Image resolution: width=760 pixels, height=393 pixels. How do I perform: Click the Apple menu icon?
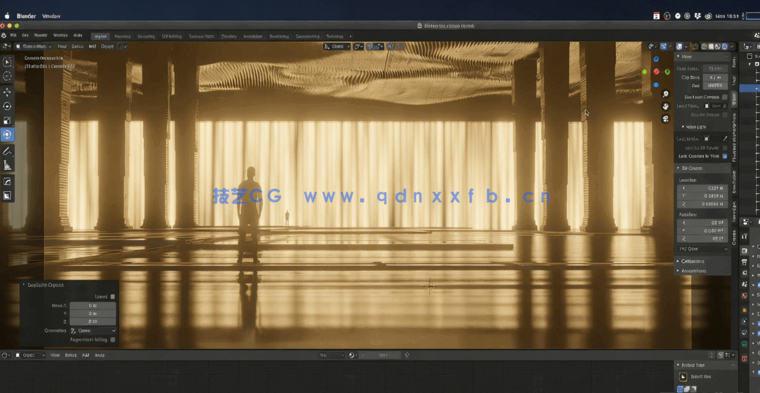point(7,16)
